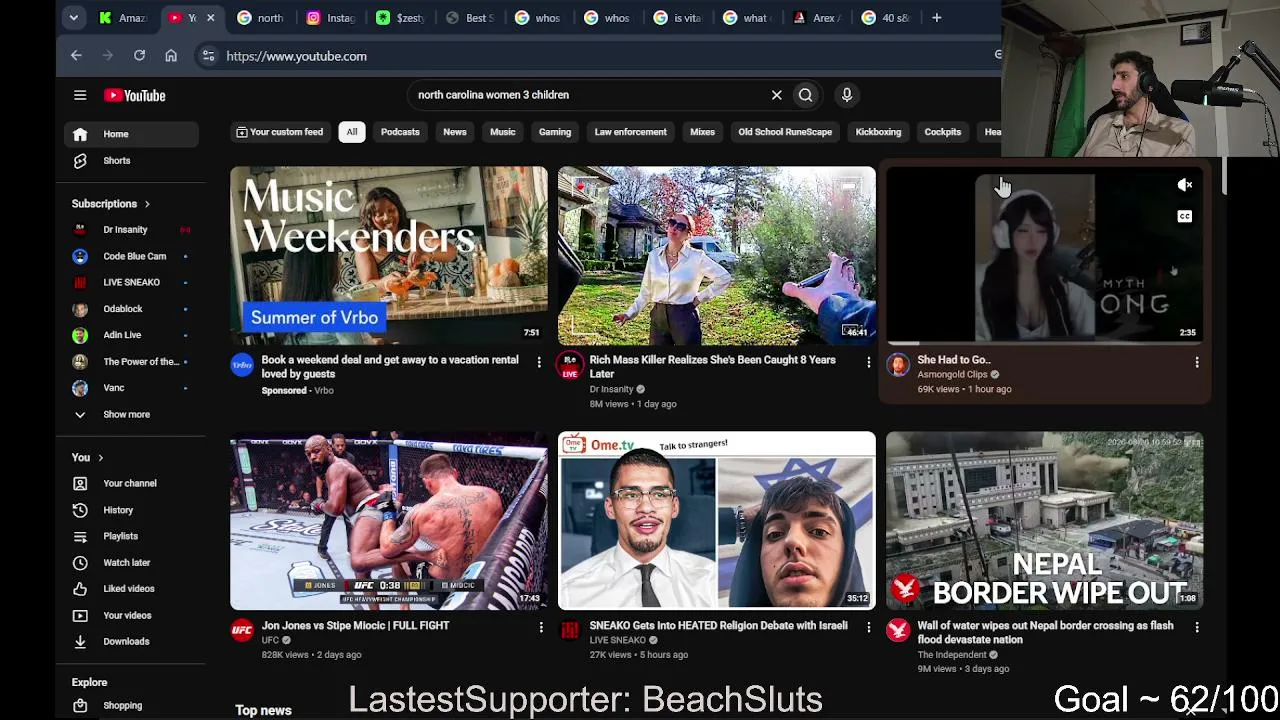Toggle closed captions on the video preview
Image resolution: width=1280 pixels, height=720 pixels.
click(1185, 216)
